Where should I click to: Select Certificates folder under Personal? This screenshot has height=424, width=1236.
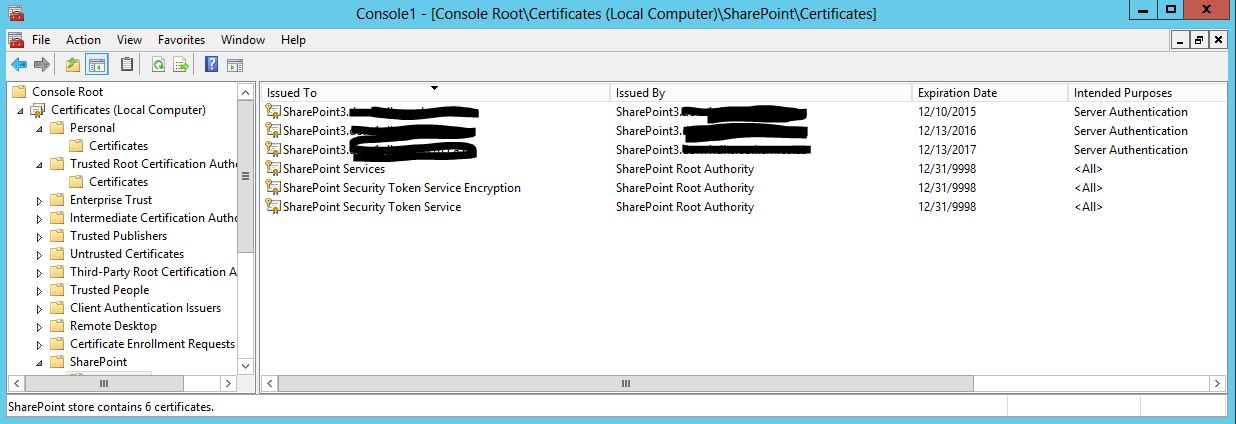coord(118,146)
